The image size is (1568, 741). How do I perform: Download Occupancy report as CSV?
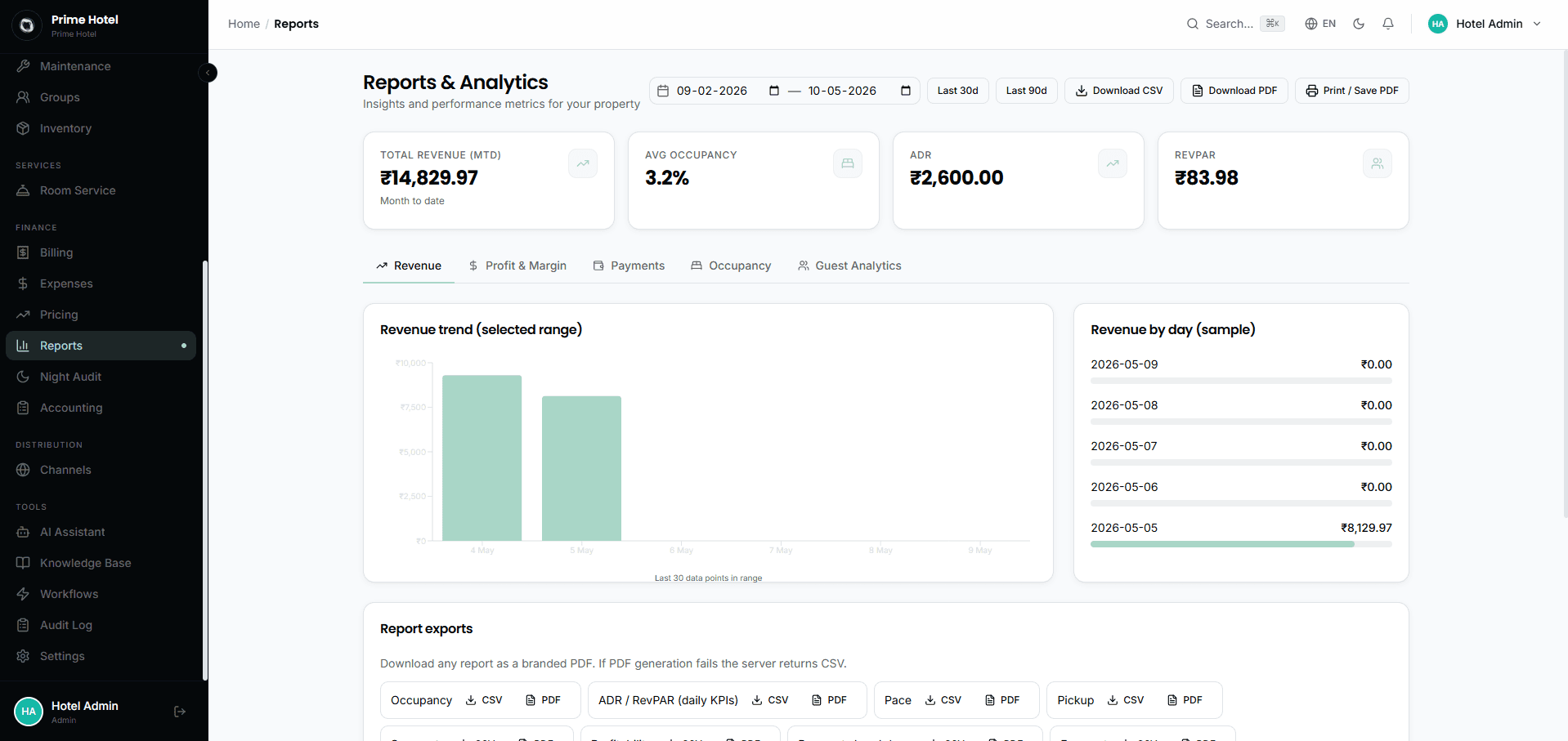484,700
